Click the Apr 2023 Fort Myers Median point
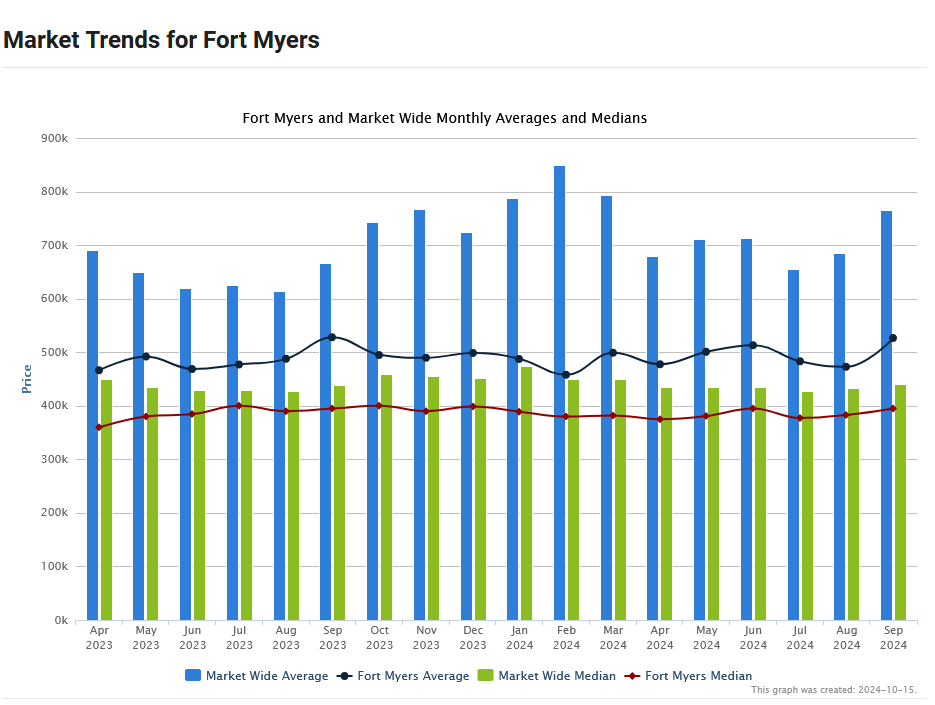The width and height of the screenshot is (935, 705). (x=99, y=427)
